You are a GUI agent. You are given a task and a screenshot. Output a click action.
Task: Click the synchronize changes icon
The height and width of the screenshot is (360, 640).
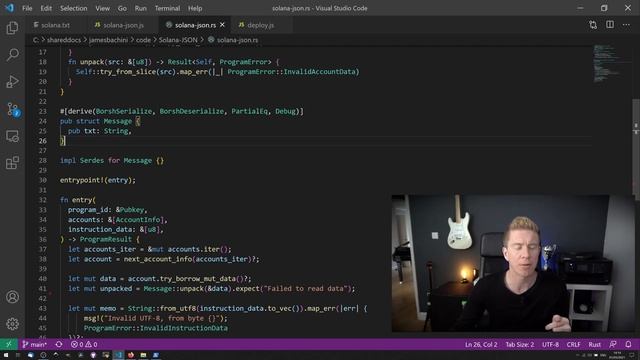59,344
